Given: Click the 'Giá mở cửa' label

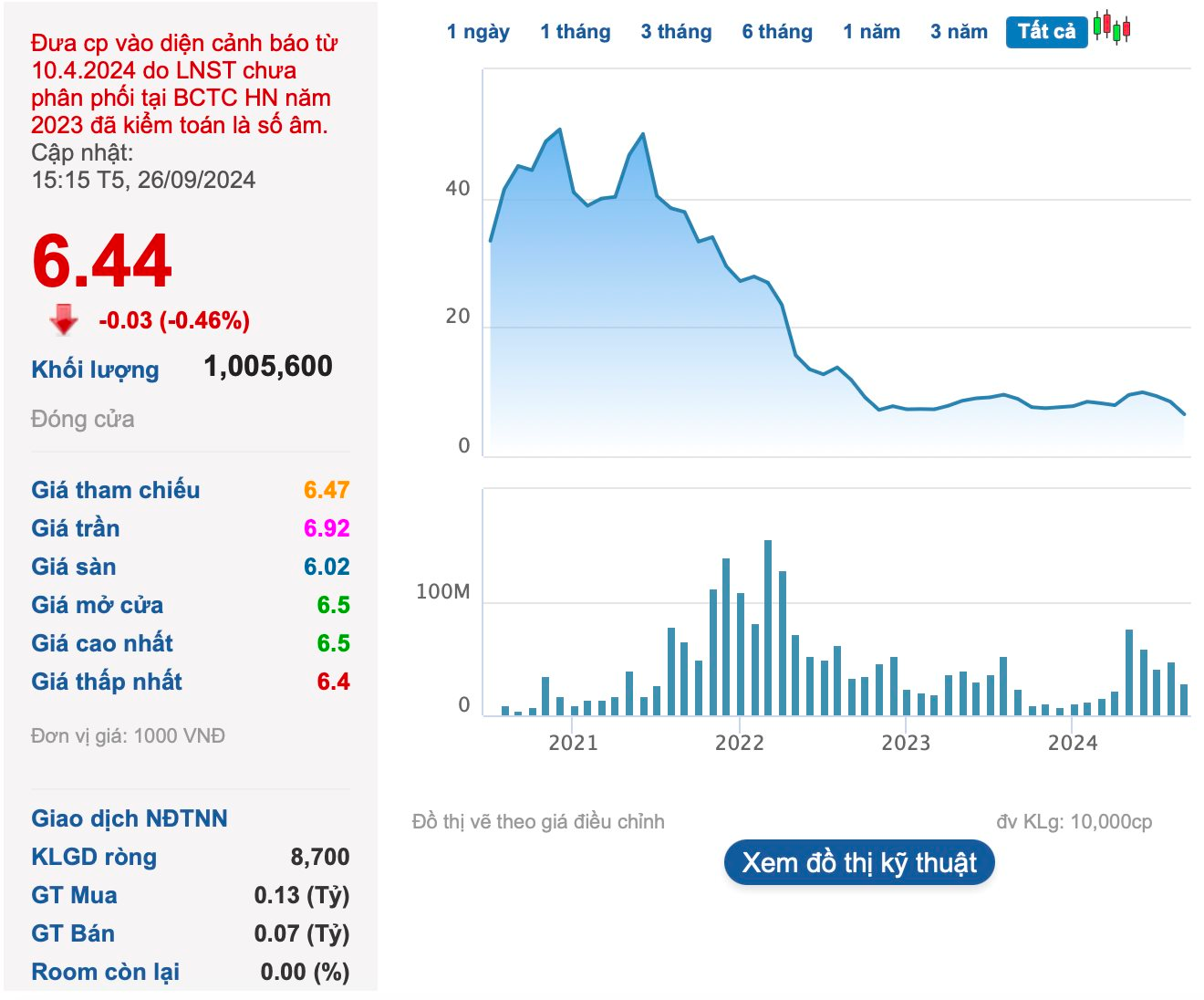Looking at the screenshot, I should [x=98, y=605].
